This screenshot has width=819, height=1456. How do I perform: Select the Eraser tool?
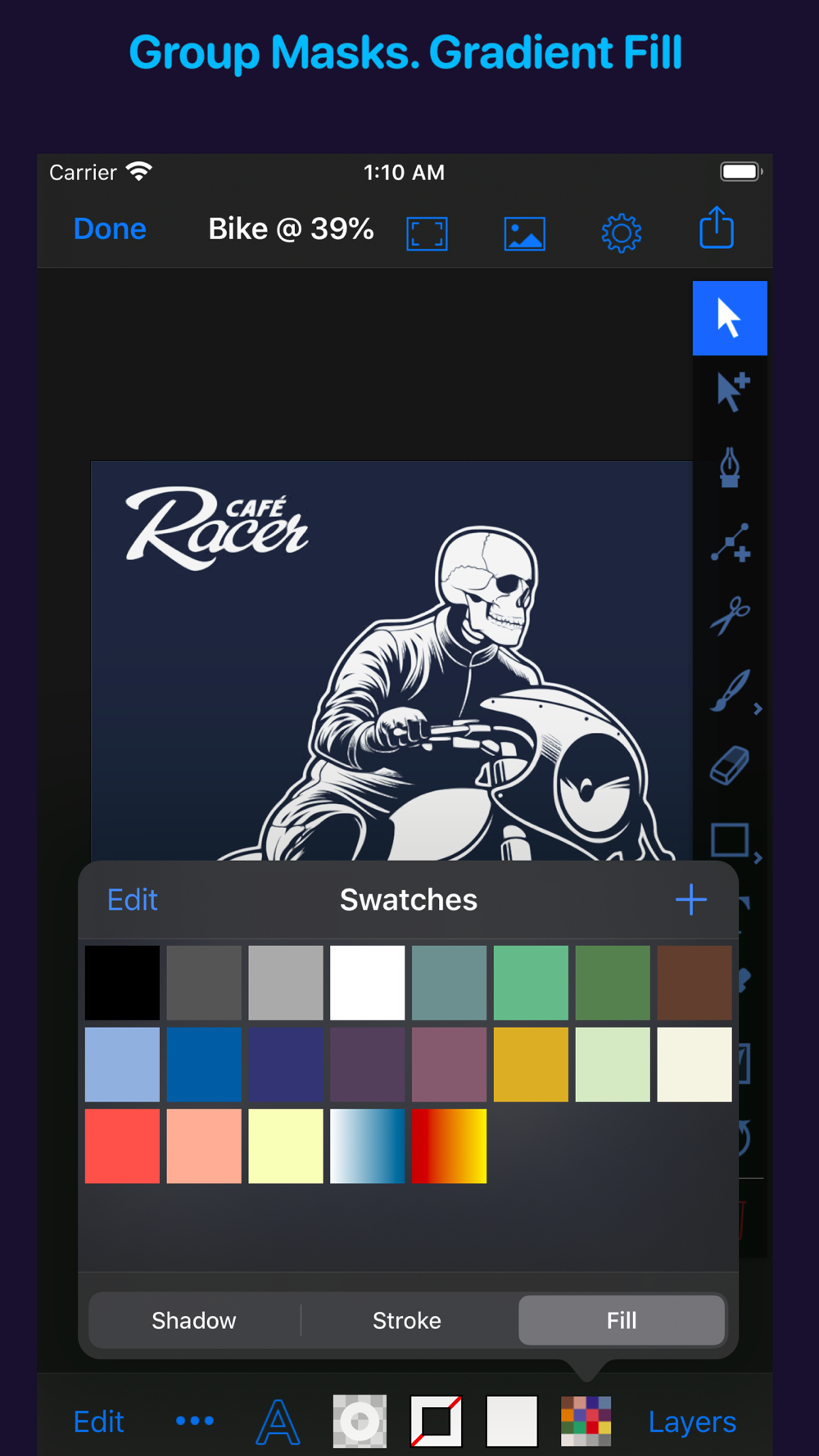pos(730,766)
